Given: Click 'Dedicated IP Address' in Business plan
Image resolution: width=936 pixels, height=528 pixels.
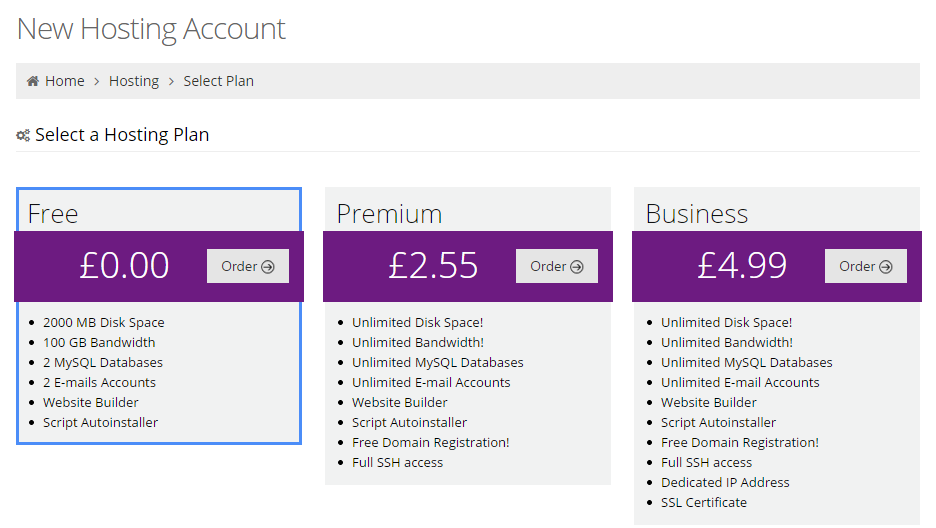Looking at the screenshot, I should click(725, 483).
